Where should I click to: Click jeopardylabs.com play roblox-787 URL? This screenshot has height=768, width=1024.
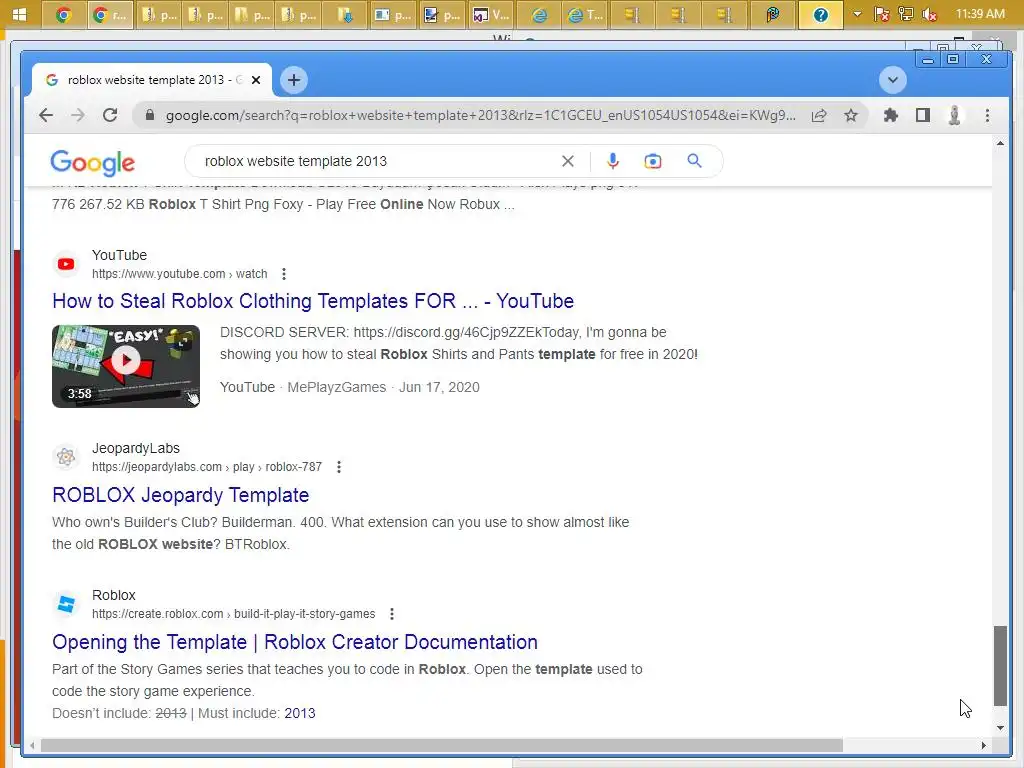[x=207, y=467]
